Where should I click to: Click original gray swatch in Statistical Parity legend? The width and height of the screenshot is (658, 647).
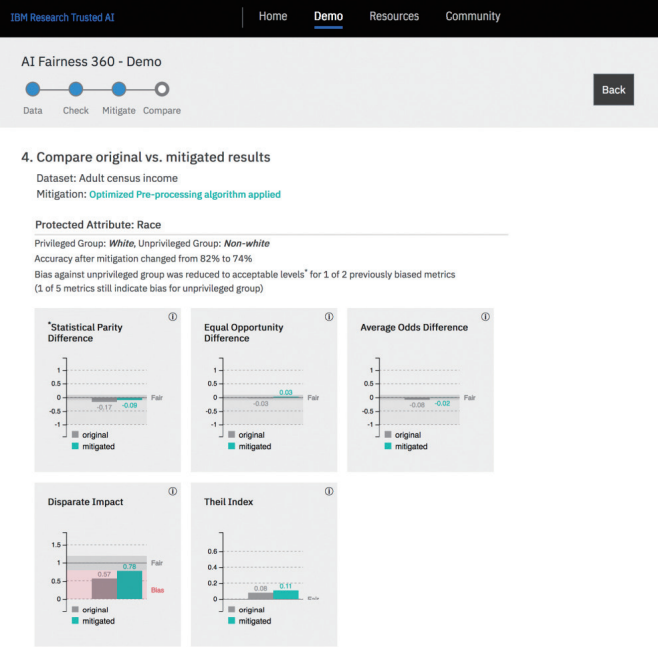tap(75, 435)
